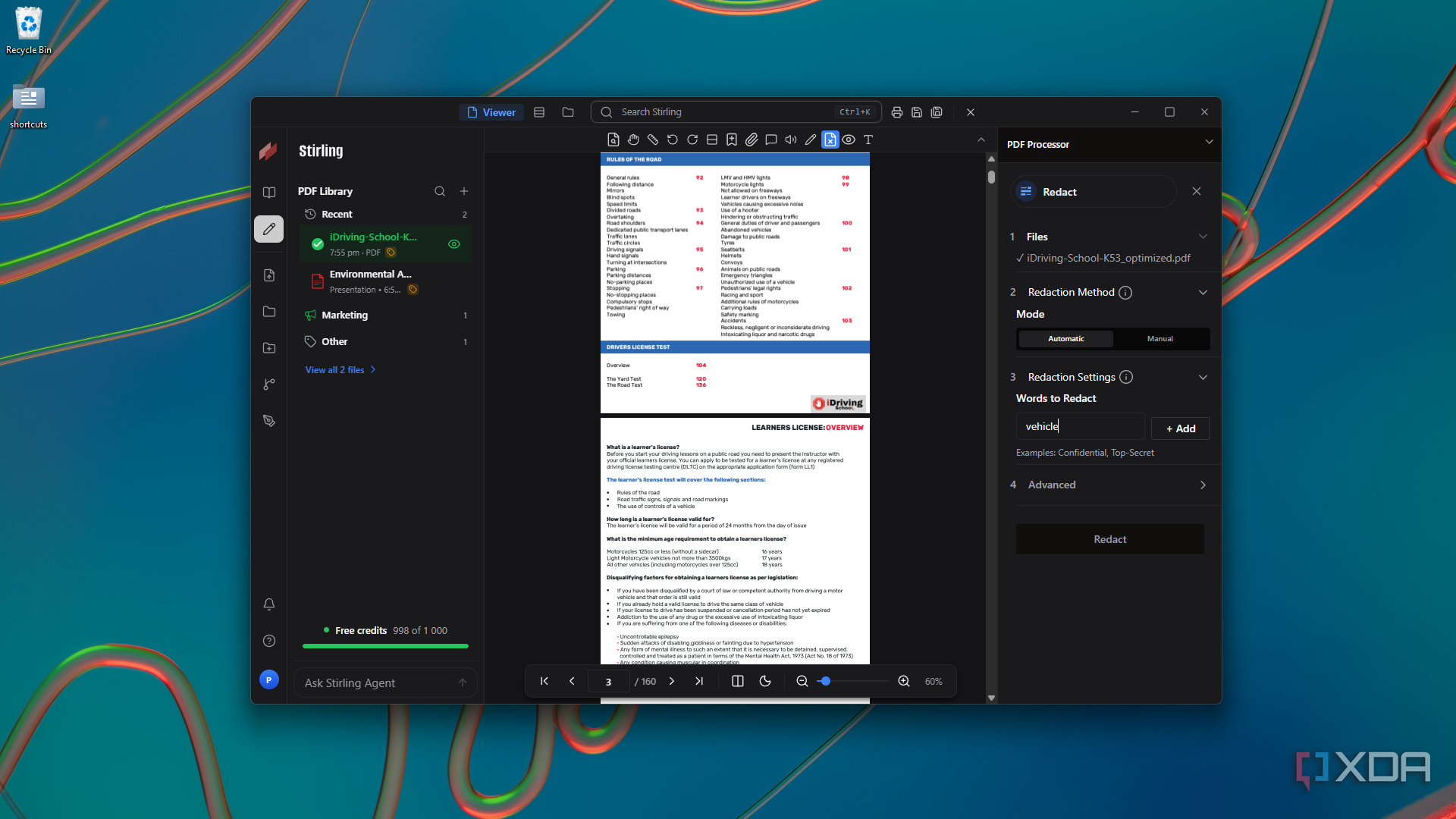
Task: Toggle dual page view in the bottom bar
Action: pos(738,681)
